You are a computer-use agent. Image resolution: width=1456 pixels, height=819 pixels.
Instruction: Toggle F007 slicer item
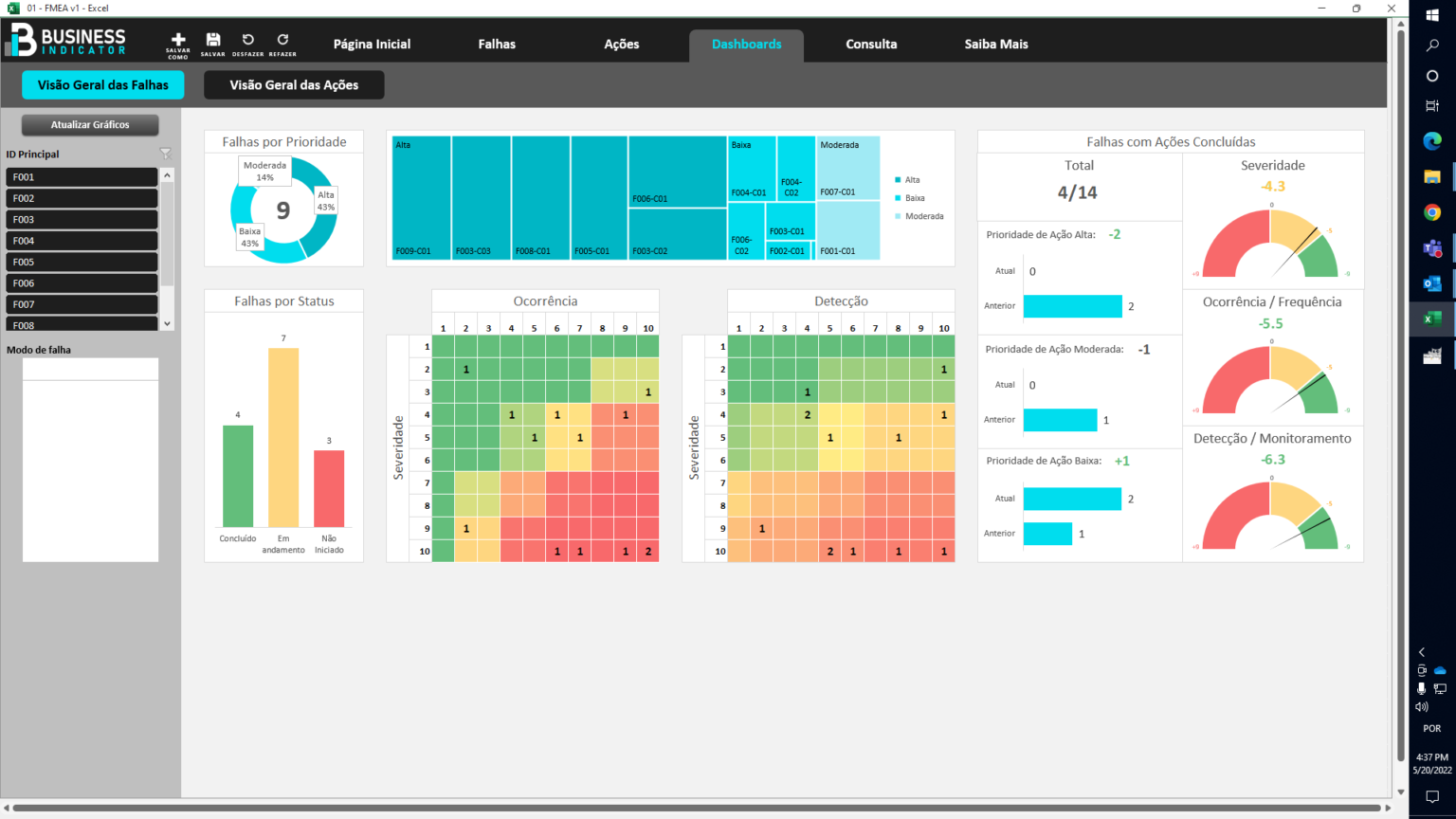coord(82,304)
